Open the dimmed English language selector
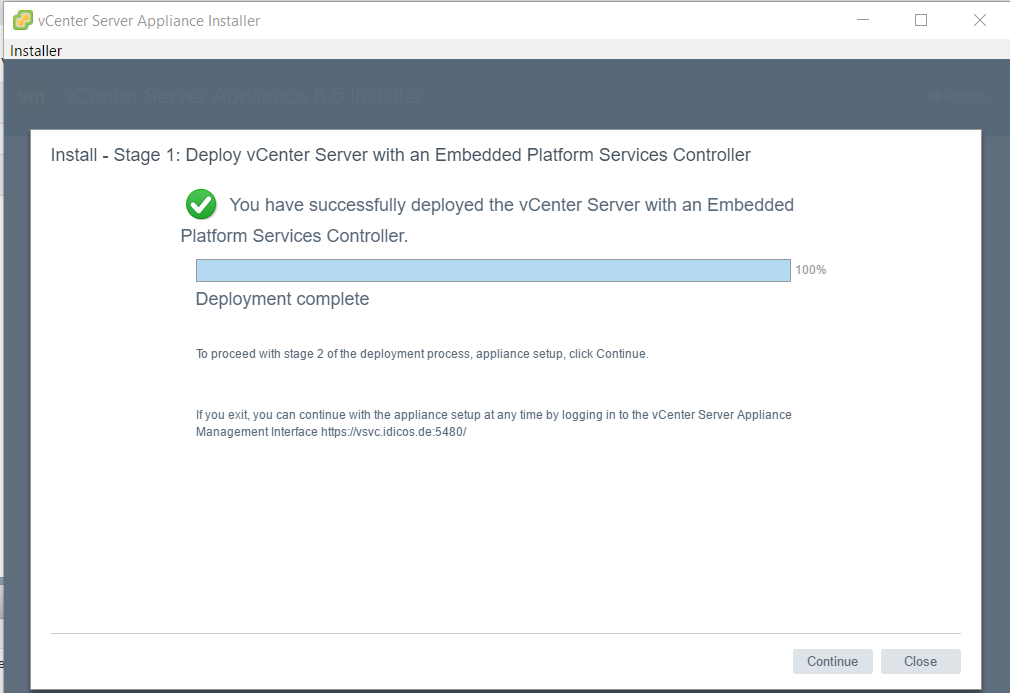The height and width of the screenshot is (693, 1010). [x=958, y=97]
